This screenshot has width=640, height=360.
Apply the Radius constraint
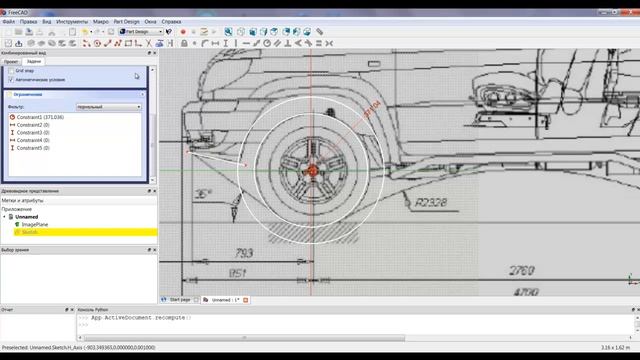click(267, 43)
